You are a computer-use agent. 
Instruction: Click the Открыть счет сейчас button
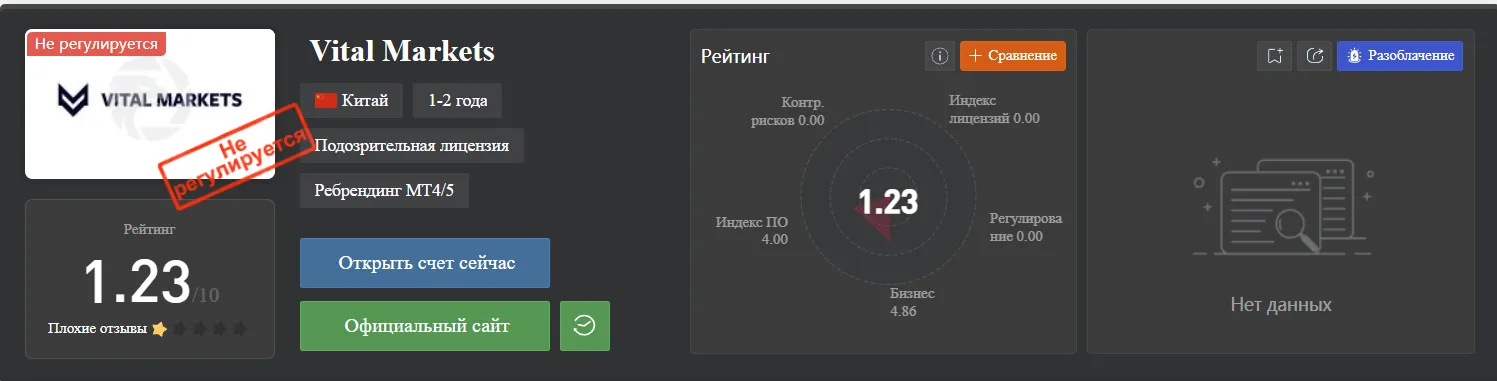[x=425, y=263]
